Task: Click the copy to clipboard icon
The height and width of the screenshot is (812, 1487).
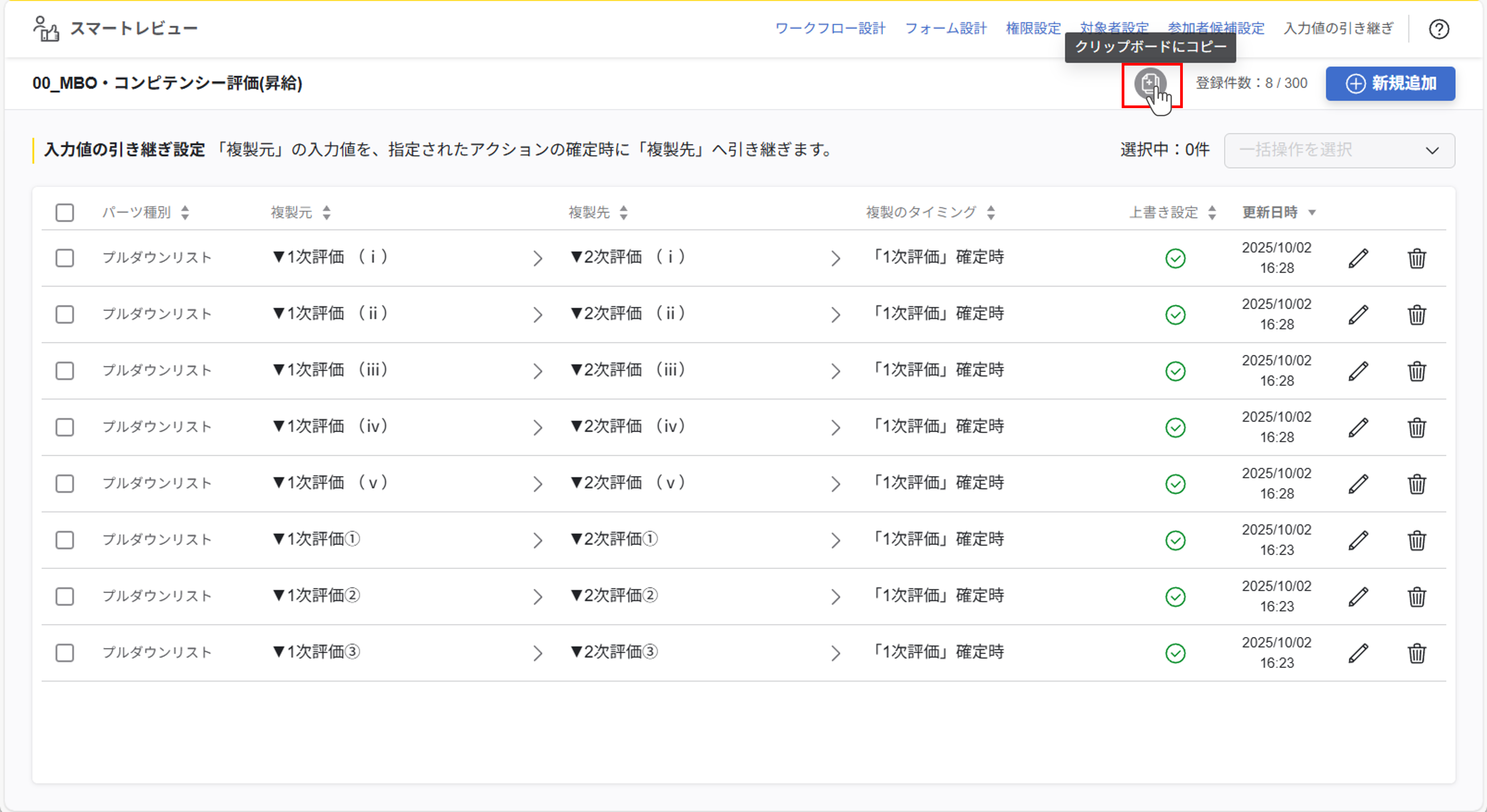Action: tap(1150, 84)
